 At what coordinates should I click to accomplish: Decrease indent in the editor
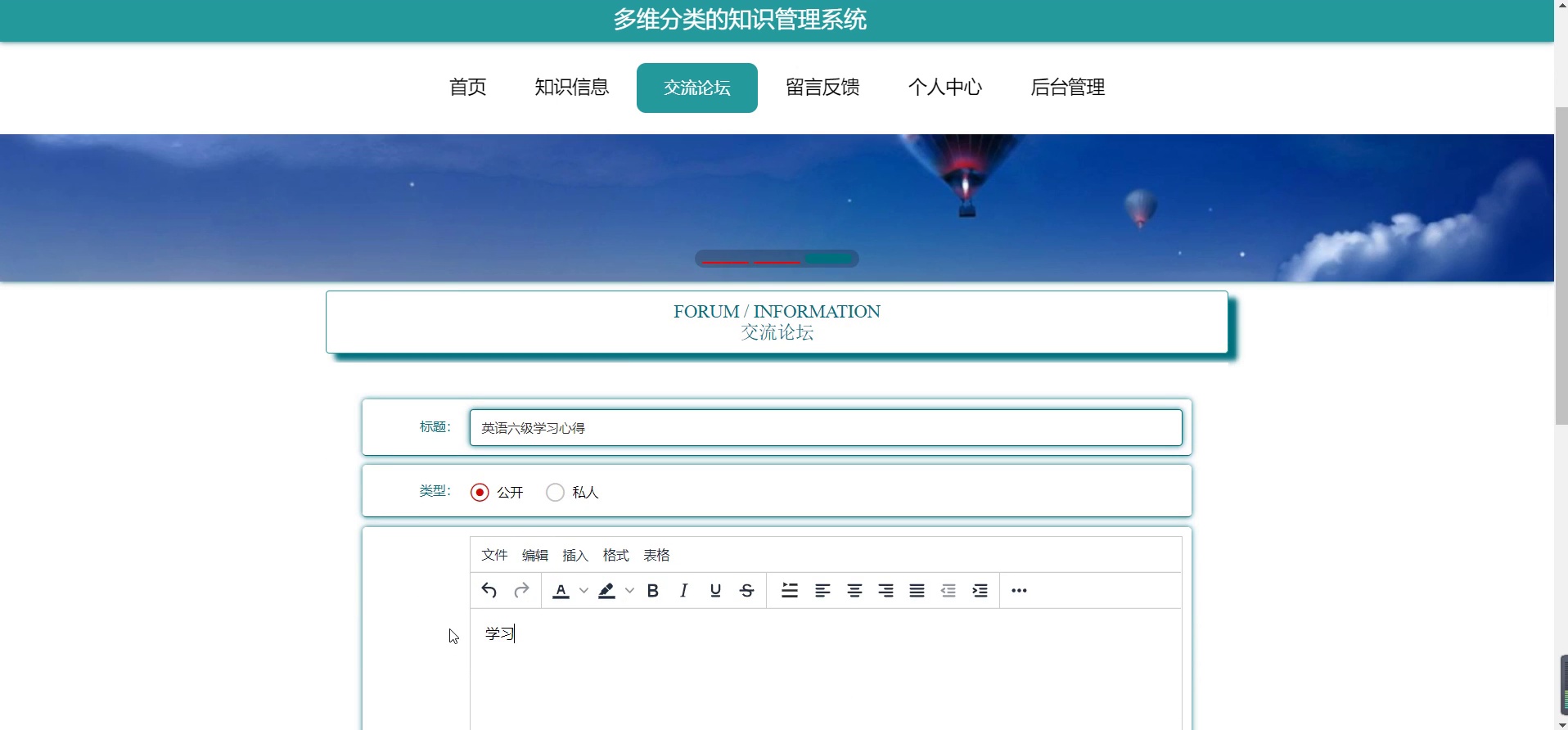click(x=948, y=590)
